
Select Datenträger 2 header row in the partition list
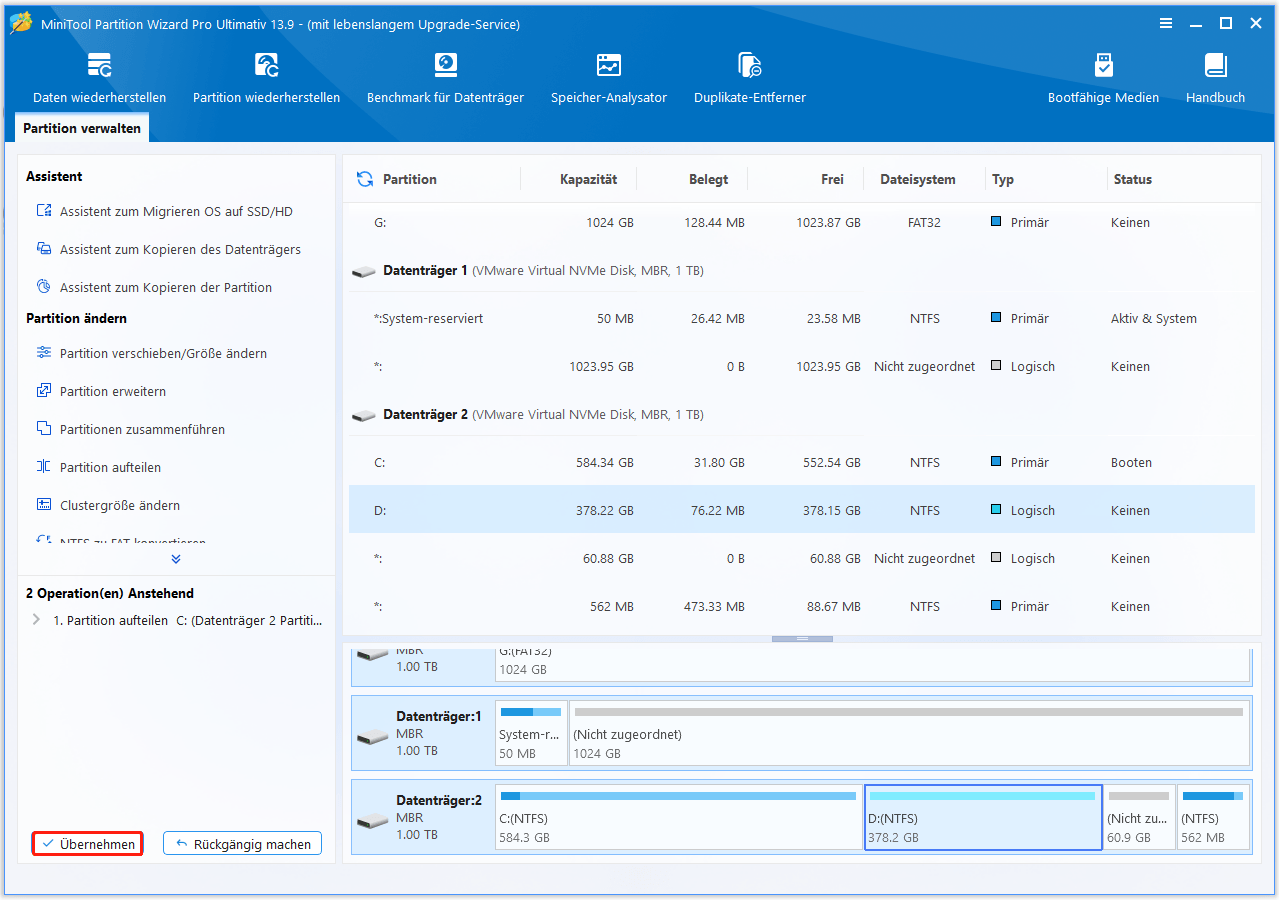click(x=802, y=414)
